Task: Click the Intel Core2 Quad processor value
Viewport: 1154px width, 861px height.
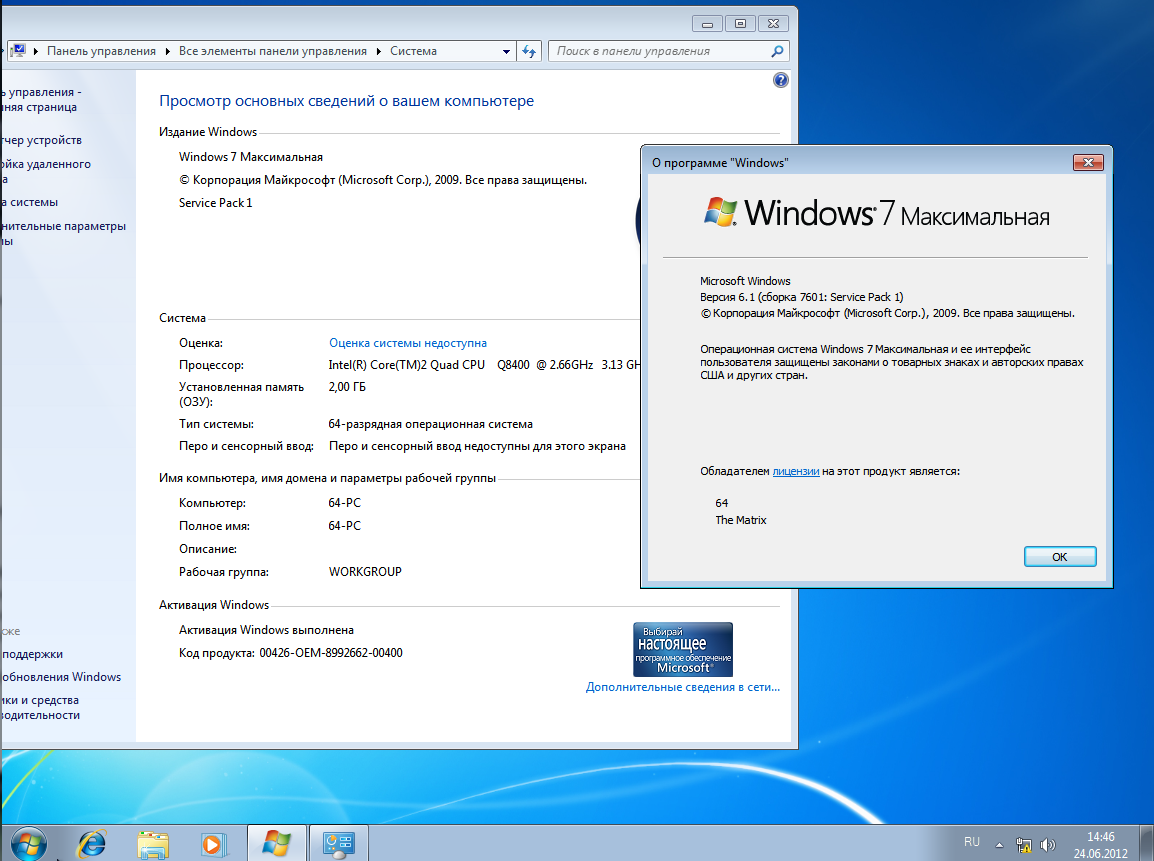Action: [x=484, y=365]
